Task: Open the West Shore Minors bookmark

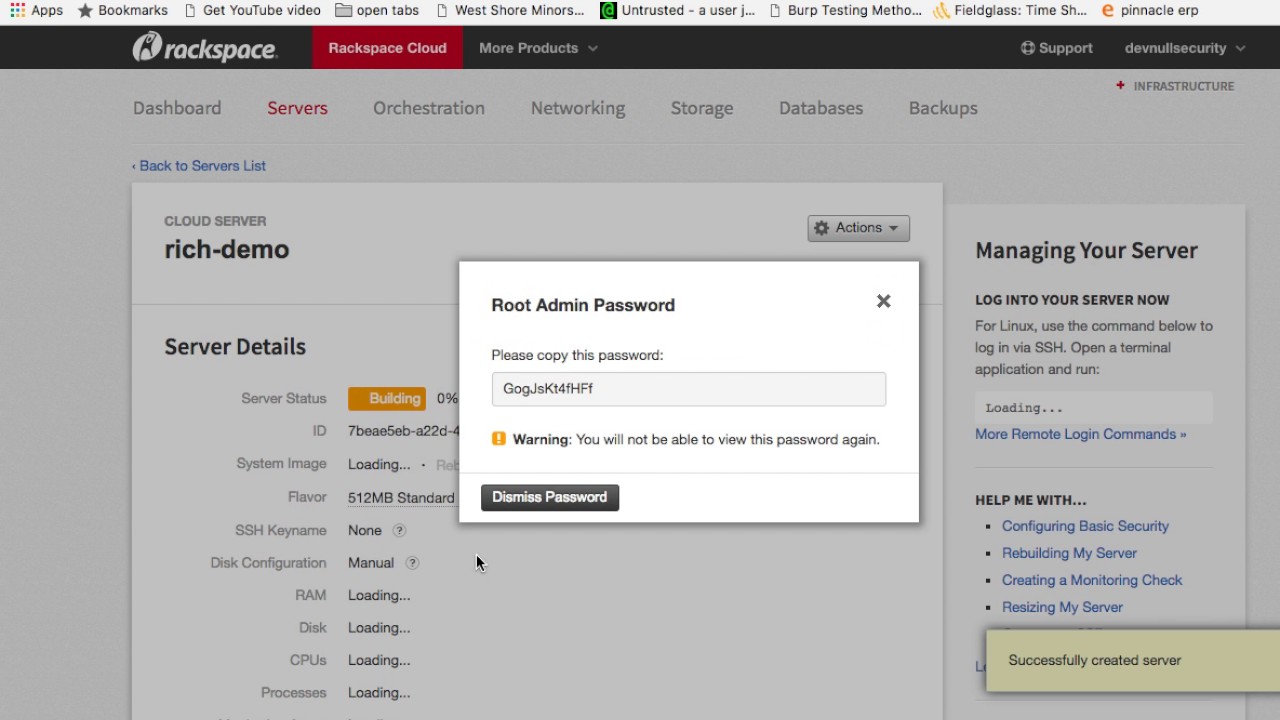Action: [510, 10]
